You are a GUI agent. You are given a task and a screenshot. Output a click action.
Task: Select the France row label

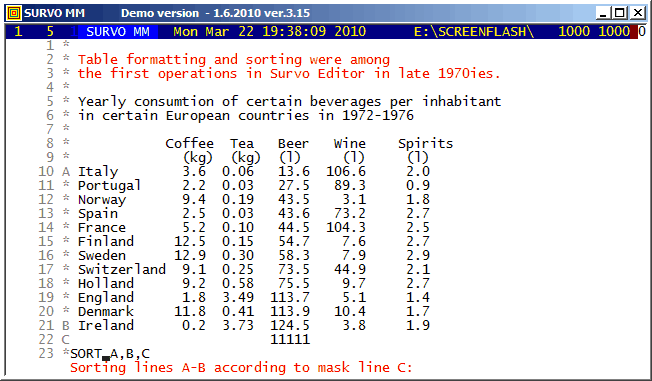coord(102,228)
